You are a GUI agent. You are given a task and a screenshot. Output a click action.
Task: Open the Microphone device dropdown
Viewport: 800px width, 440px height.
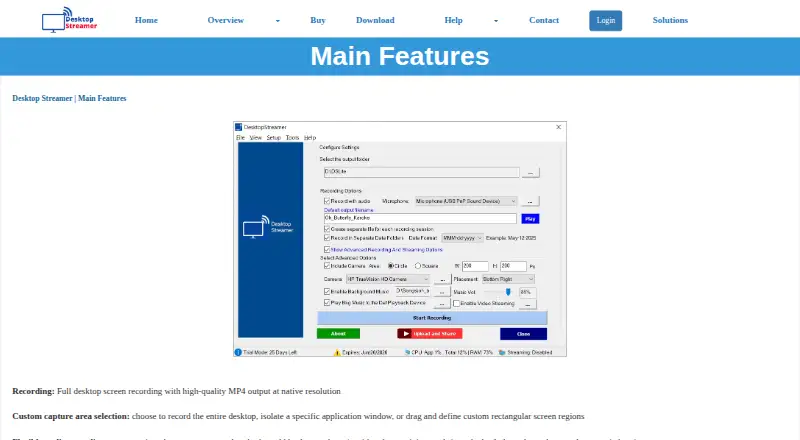pos(466,201)
